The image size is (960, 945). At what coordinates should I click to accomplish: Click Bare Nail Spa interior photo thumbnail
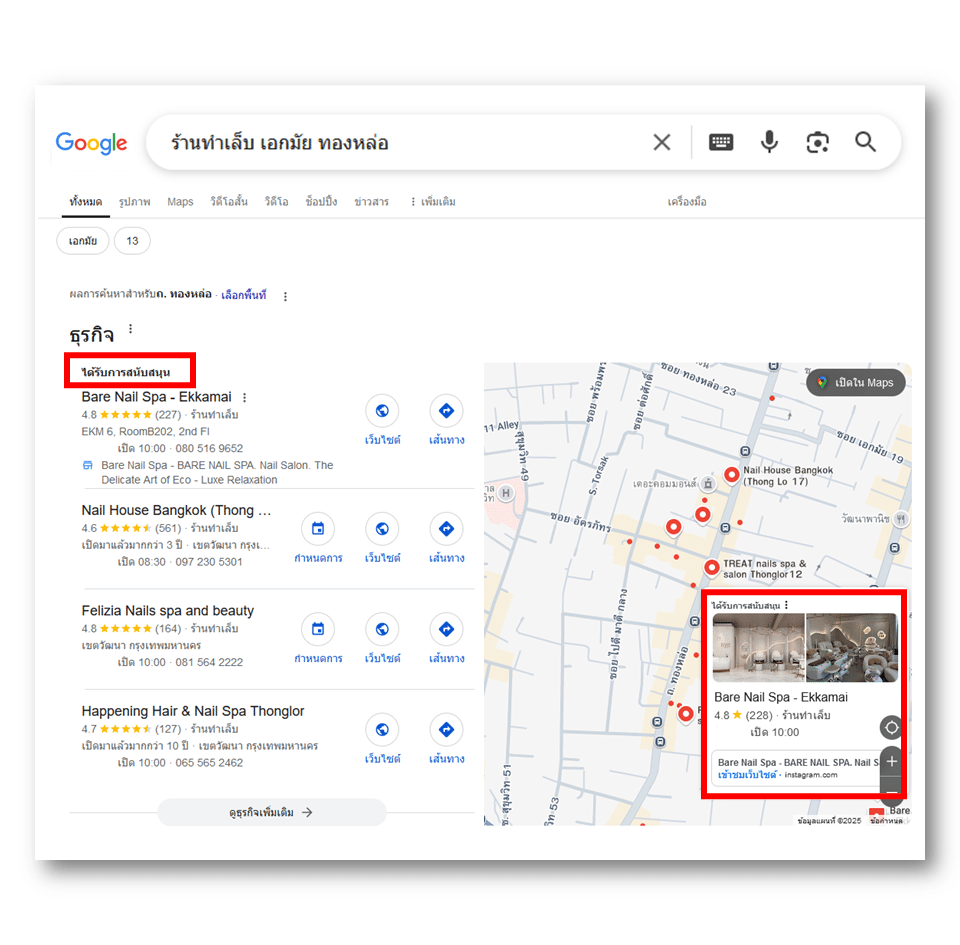[x=758, y=648]
